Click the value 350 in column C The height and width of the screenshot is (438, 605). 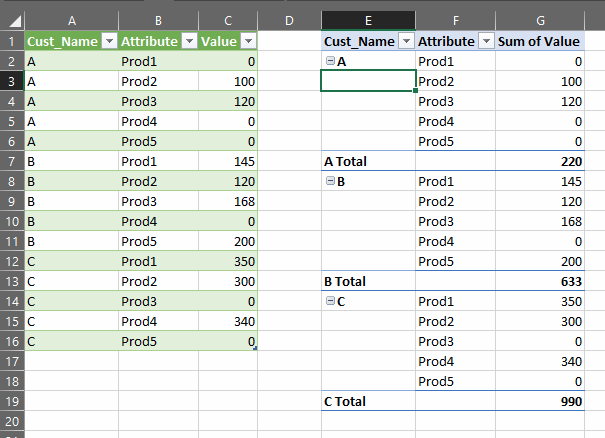pyautogui.click(x=228, y=261)
